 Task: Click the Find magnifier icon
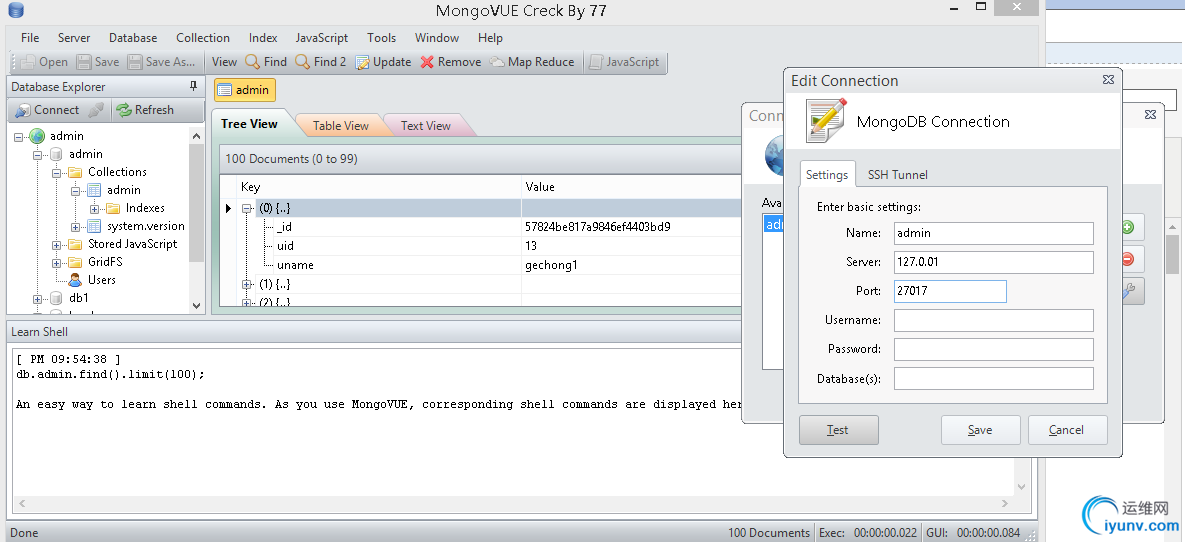(253, 62)
